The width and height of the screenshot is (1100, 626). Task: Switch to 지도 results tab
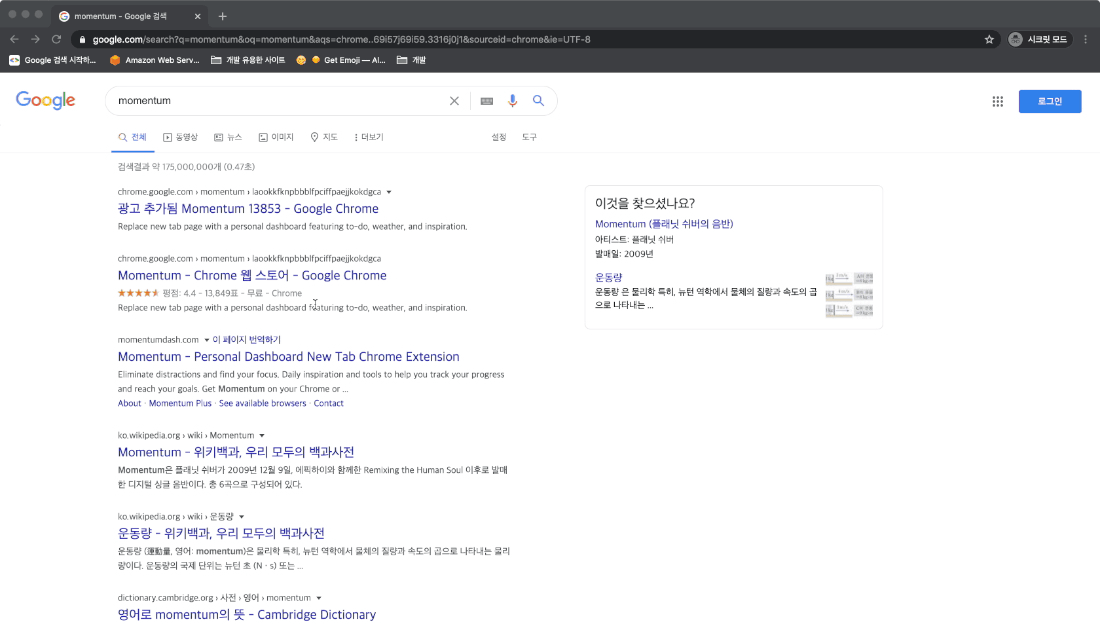coord(324,138)
